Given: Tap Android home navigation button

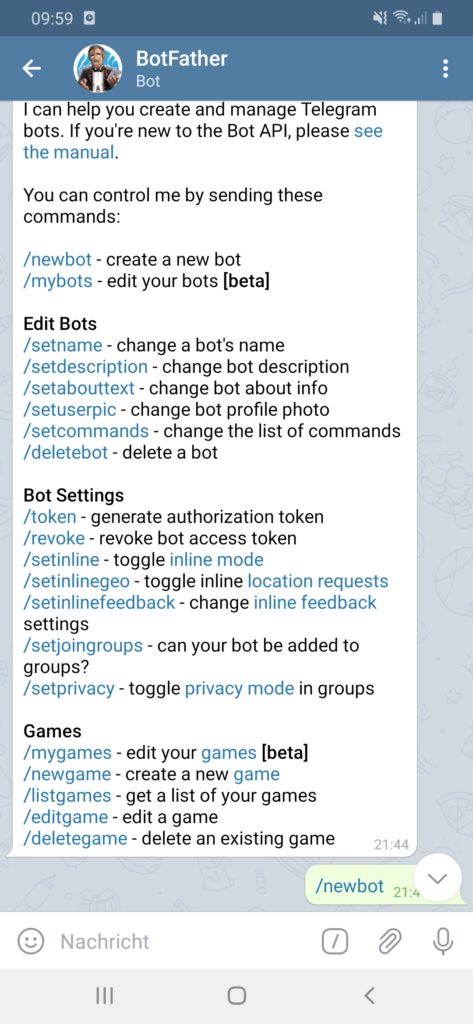Looking at the screenshot, I should [x=236, y=995].
